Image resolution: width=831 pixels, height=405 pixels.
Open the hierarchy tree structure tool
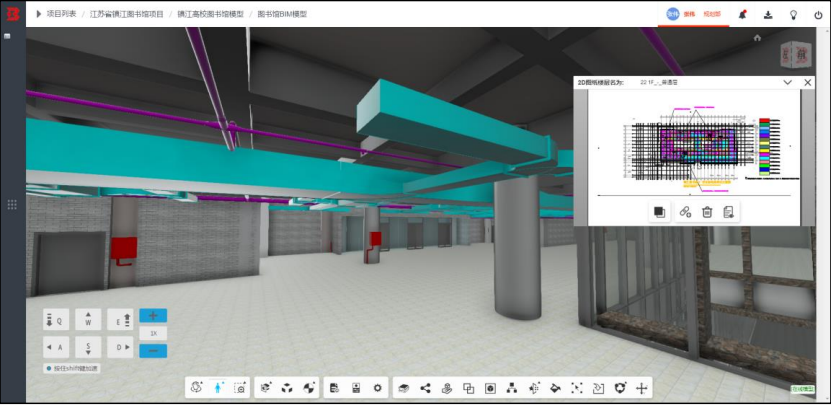point(511,388)
